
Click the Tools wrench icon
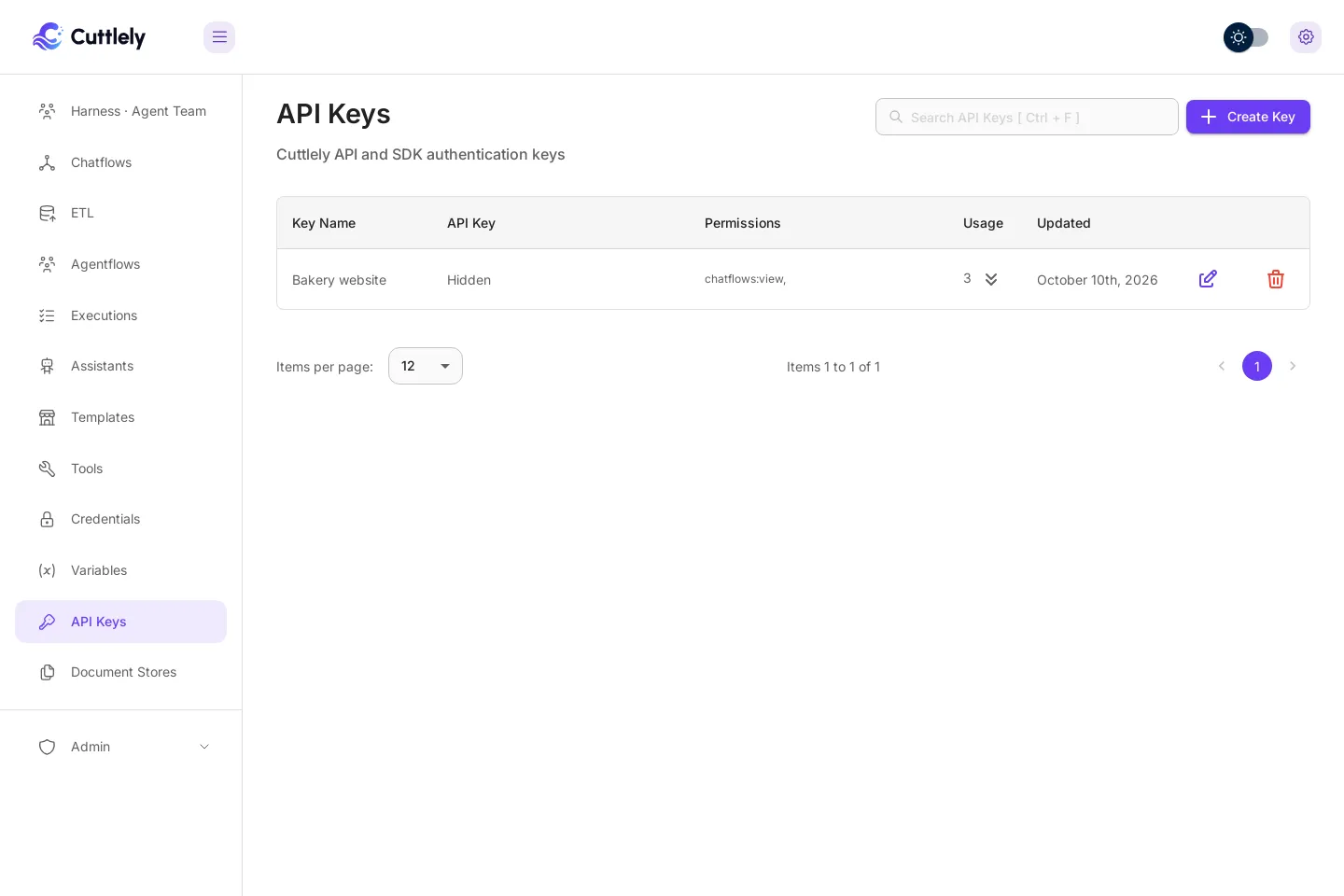(47, 469)
